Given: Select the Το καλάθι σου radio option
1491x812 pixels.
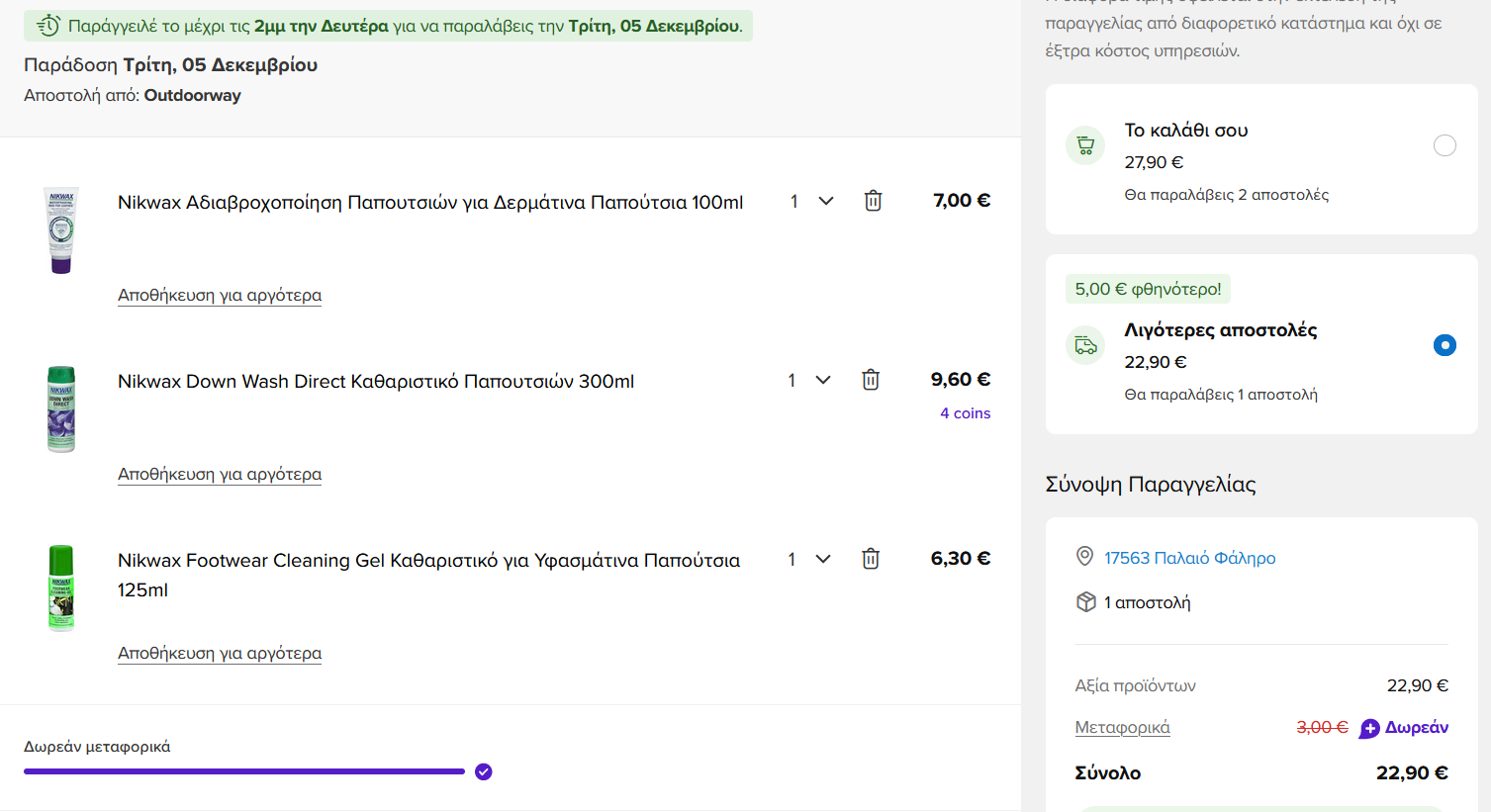Looking at the screenshot, I should click(1444, 145).
